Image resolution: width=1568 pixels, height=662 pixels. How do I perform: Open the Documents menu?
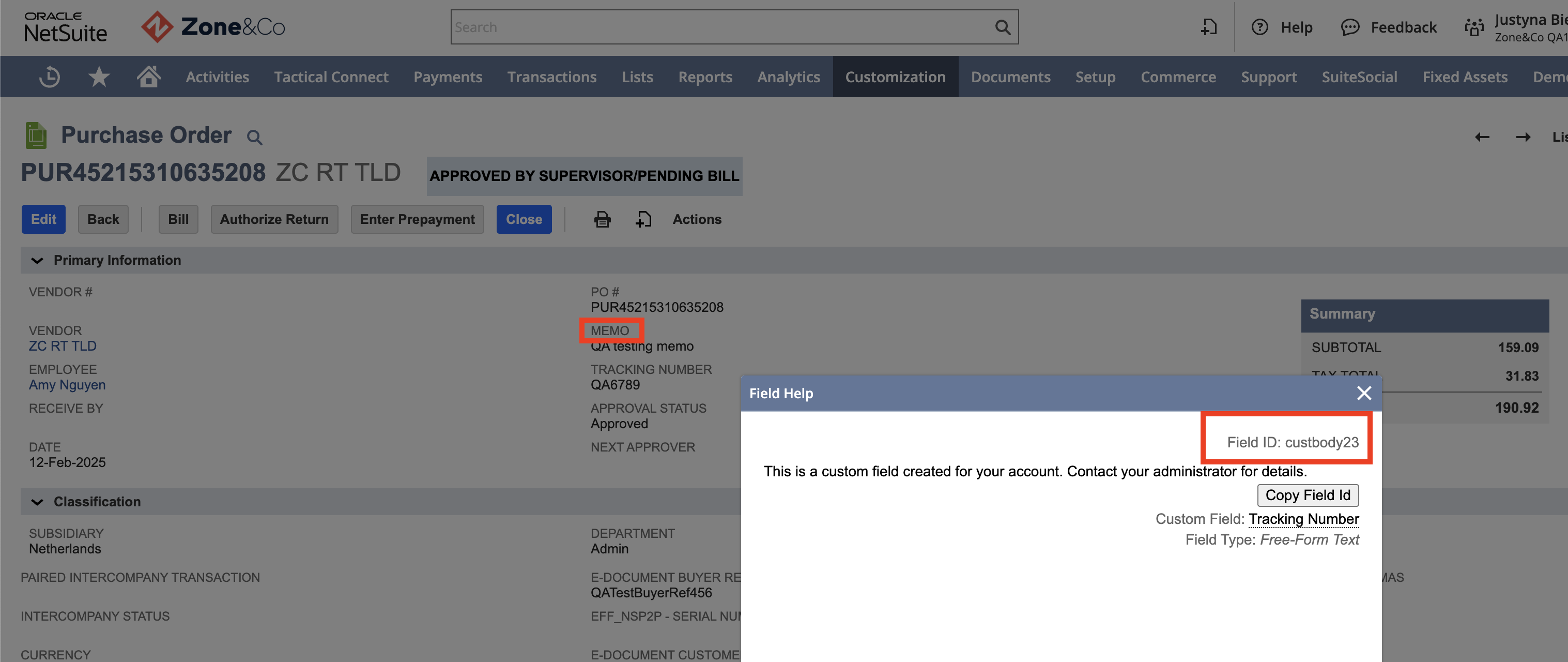pos(1010,78)
